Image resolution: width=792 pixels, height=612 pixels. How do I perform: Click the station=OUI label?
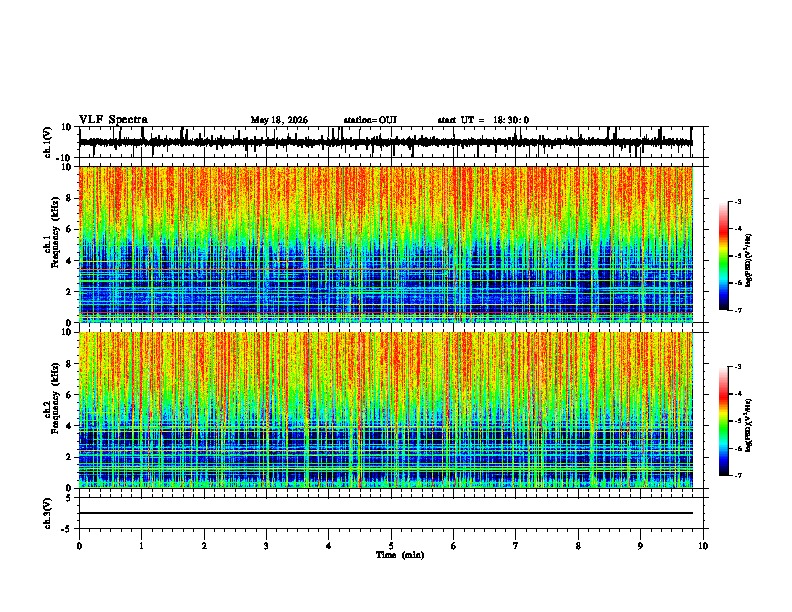370,120
